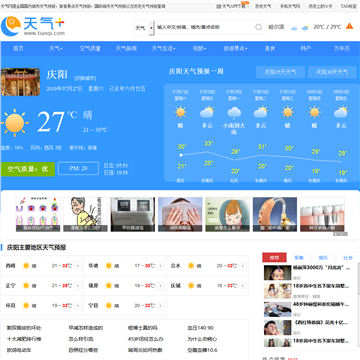Image resolution: width=360 pixels, height=360 pixels.
Task: Open the 《西红柿首富》 news headline
Action: point(320,323)
